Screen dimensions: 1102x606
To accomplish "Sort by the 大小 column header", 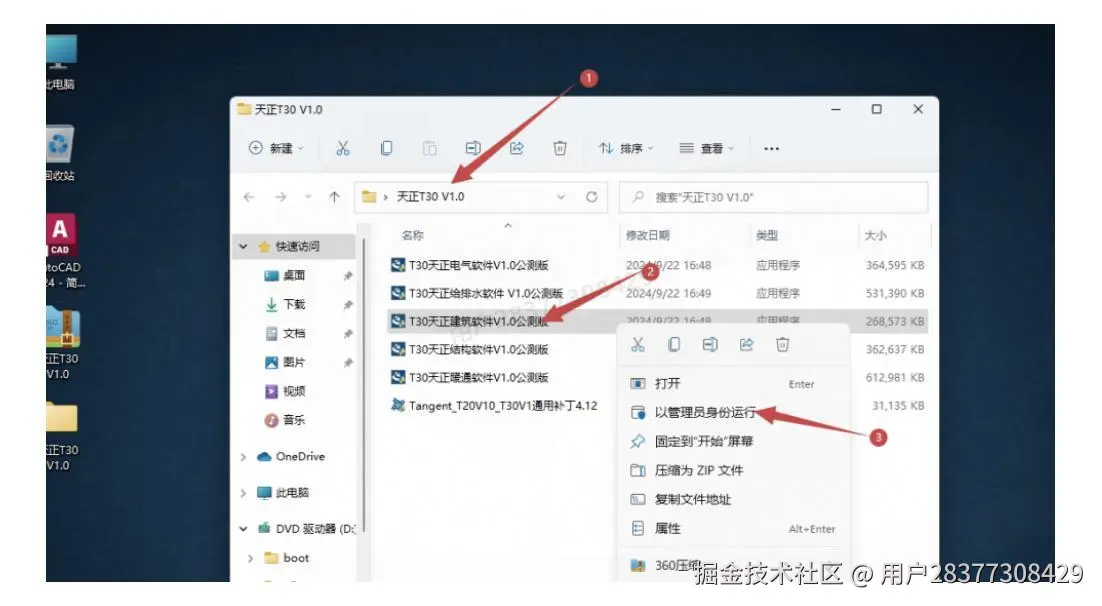I will [x=876, y=236].
